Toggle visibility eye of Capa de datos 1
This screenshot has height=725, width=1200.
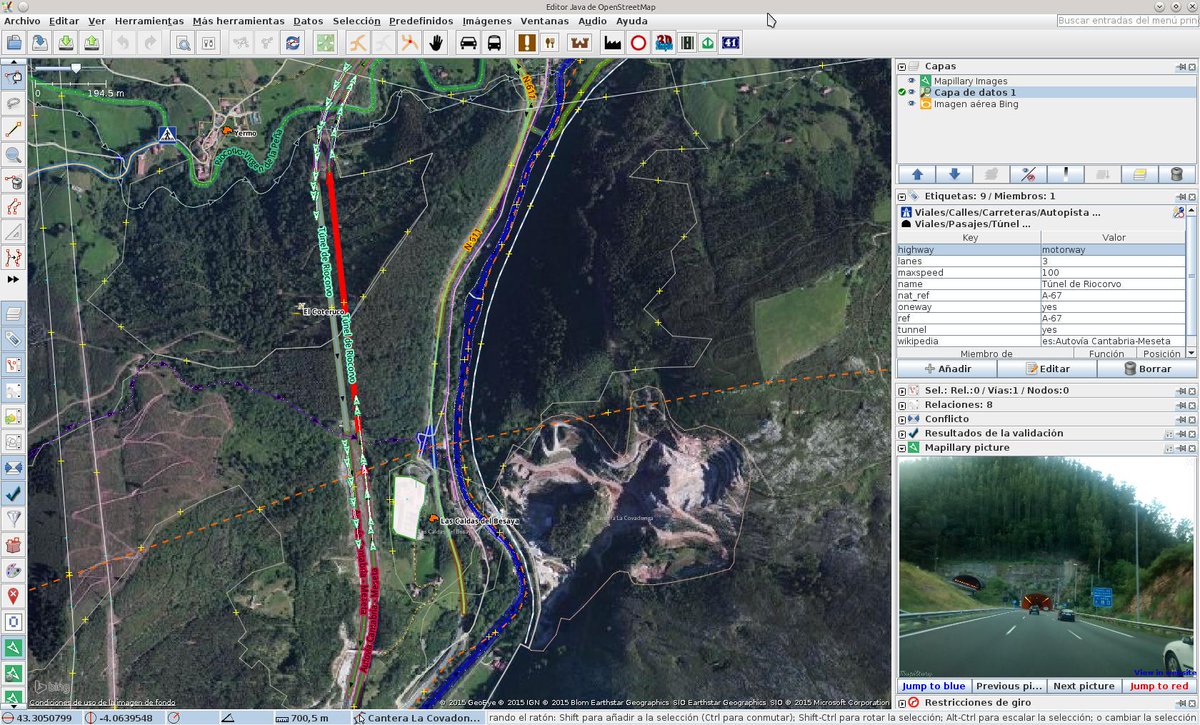click(x=911, y=92)
